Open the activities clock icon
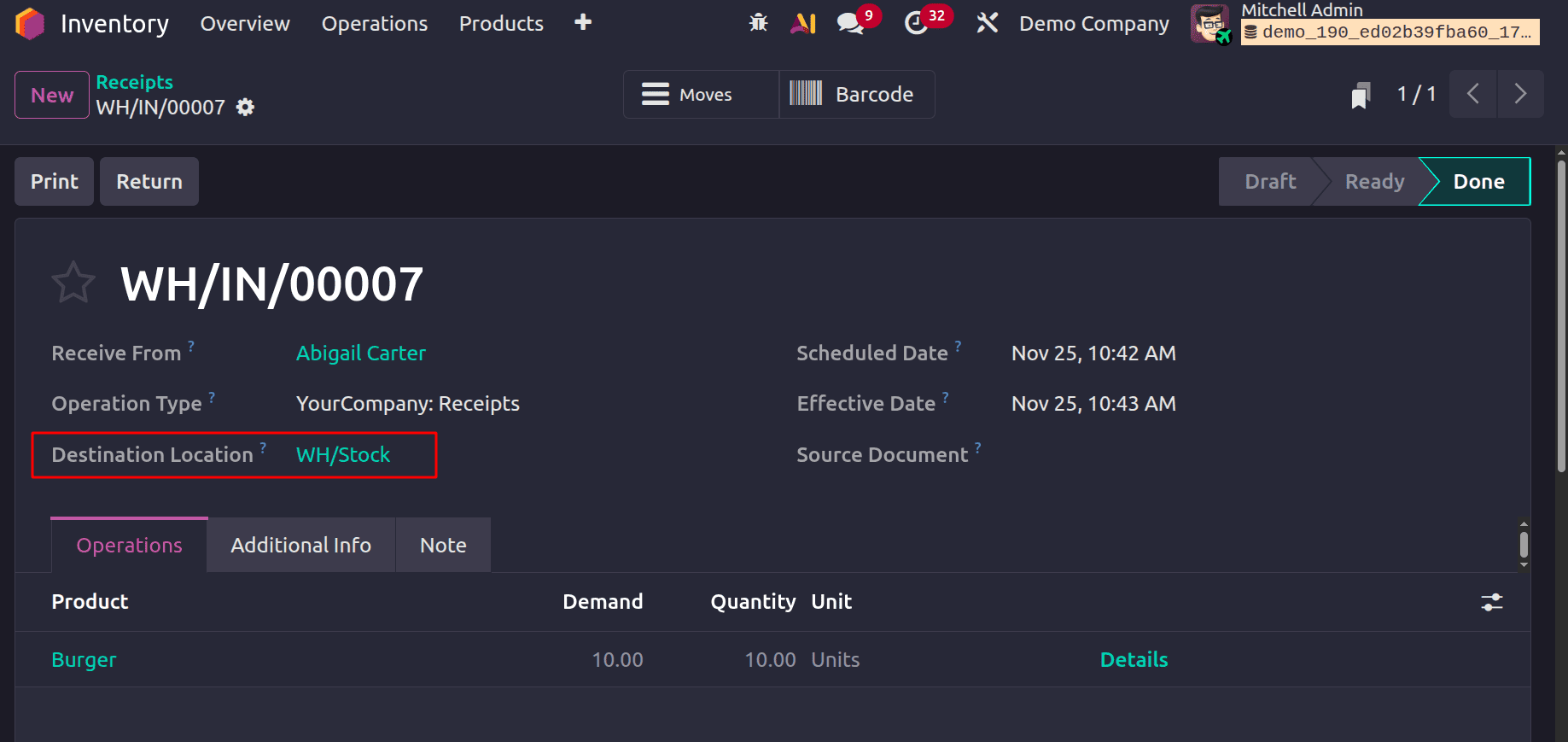This screenshot has width=1568, height=742. point(916,23)
